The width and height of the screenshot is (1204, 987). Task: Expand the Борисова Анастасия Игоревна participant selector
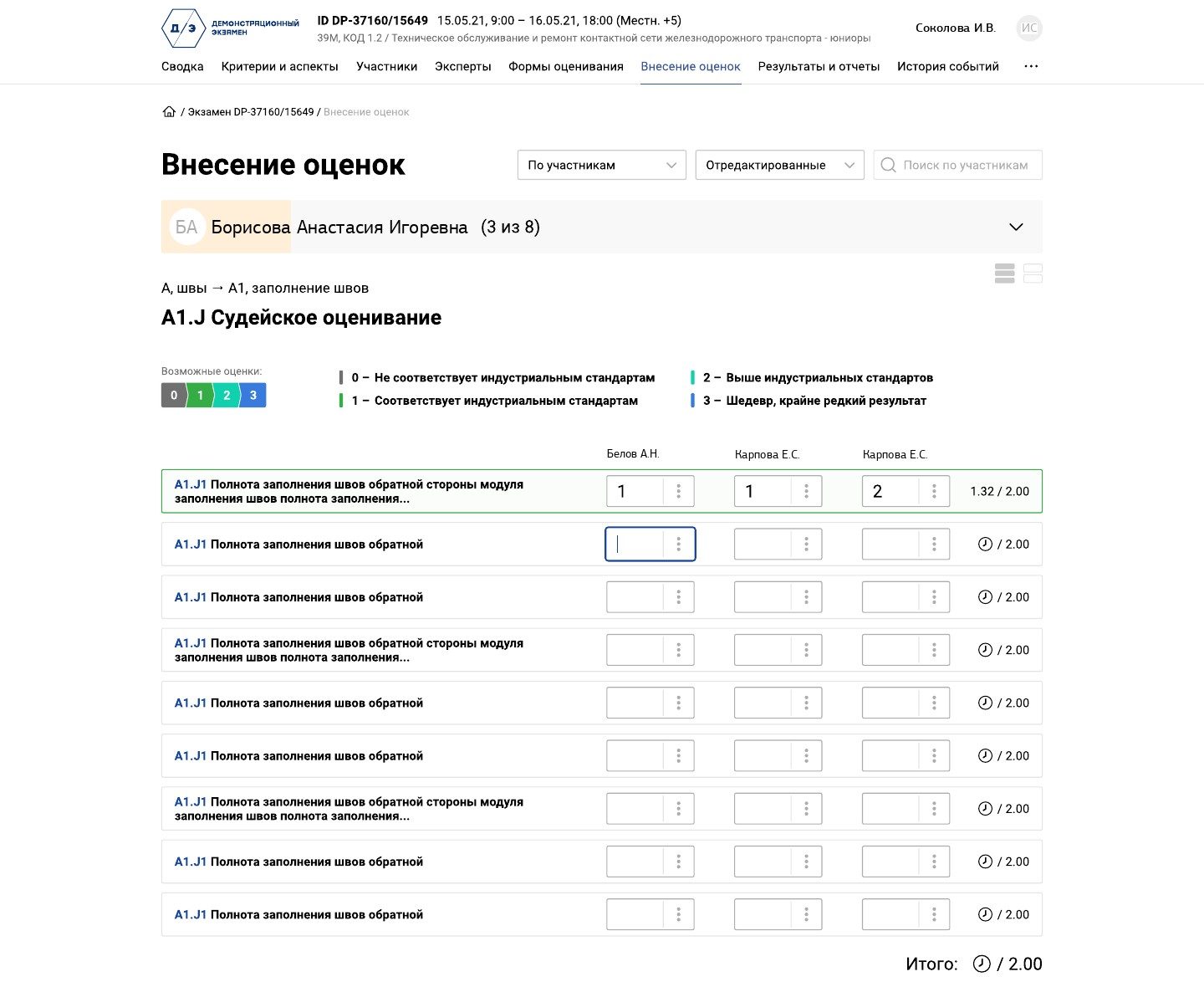[602, 227]
